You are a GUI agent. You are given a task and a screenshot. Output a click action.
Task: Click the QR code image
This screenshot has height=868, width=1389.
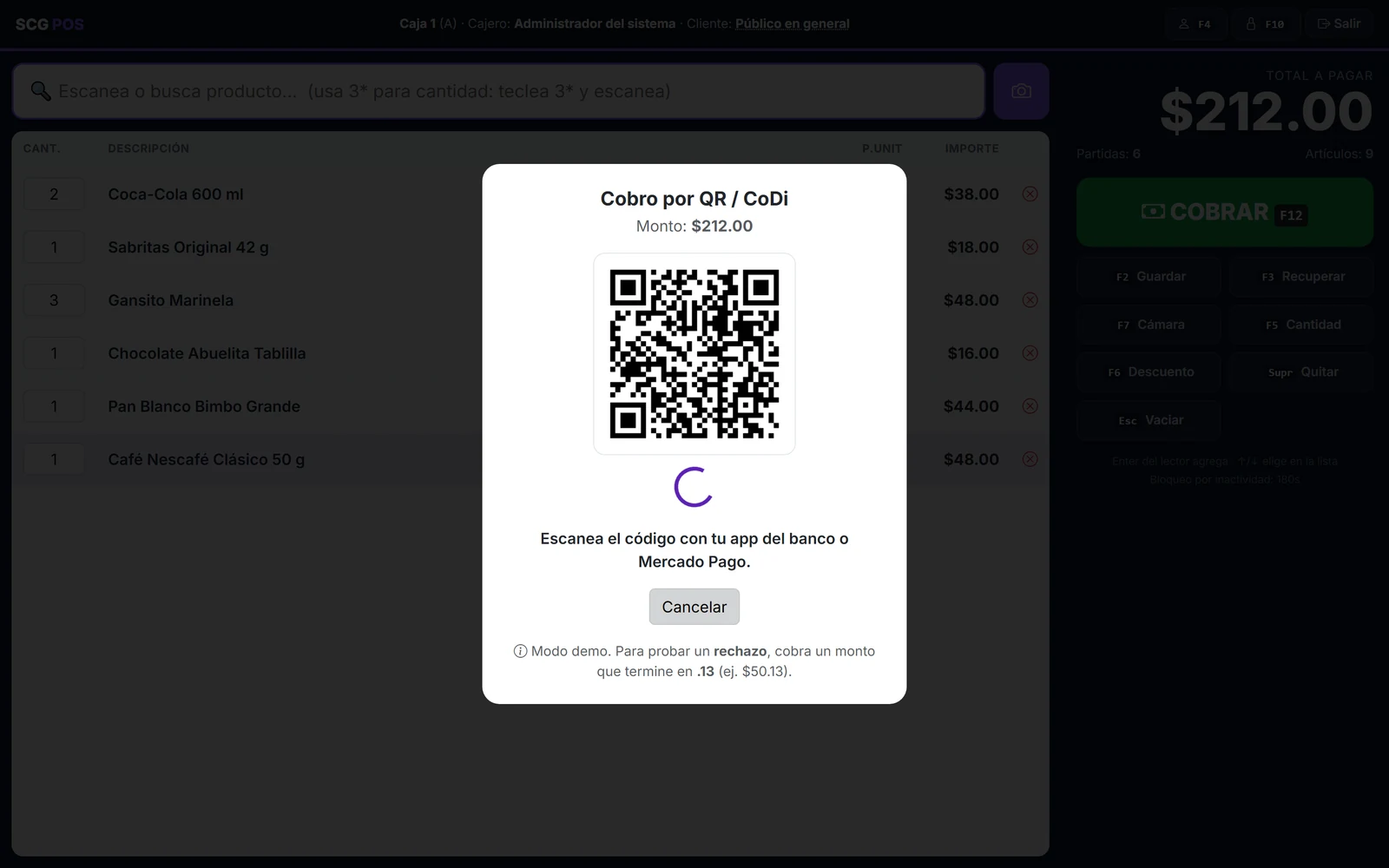[x=694, y=353]
